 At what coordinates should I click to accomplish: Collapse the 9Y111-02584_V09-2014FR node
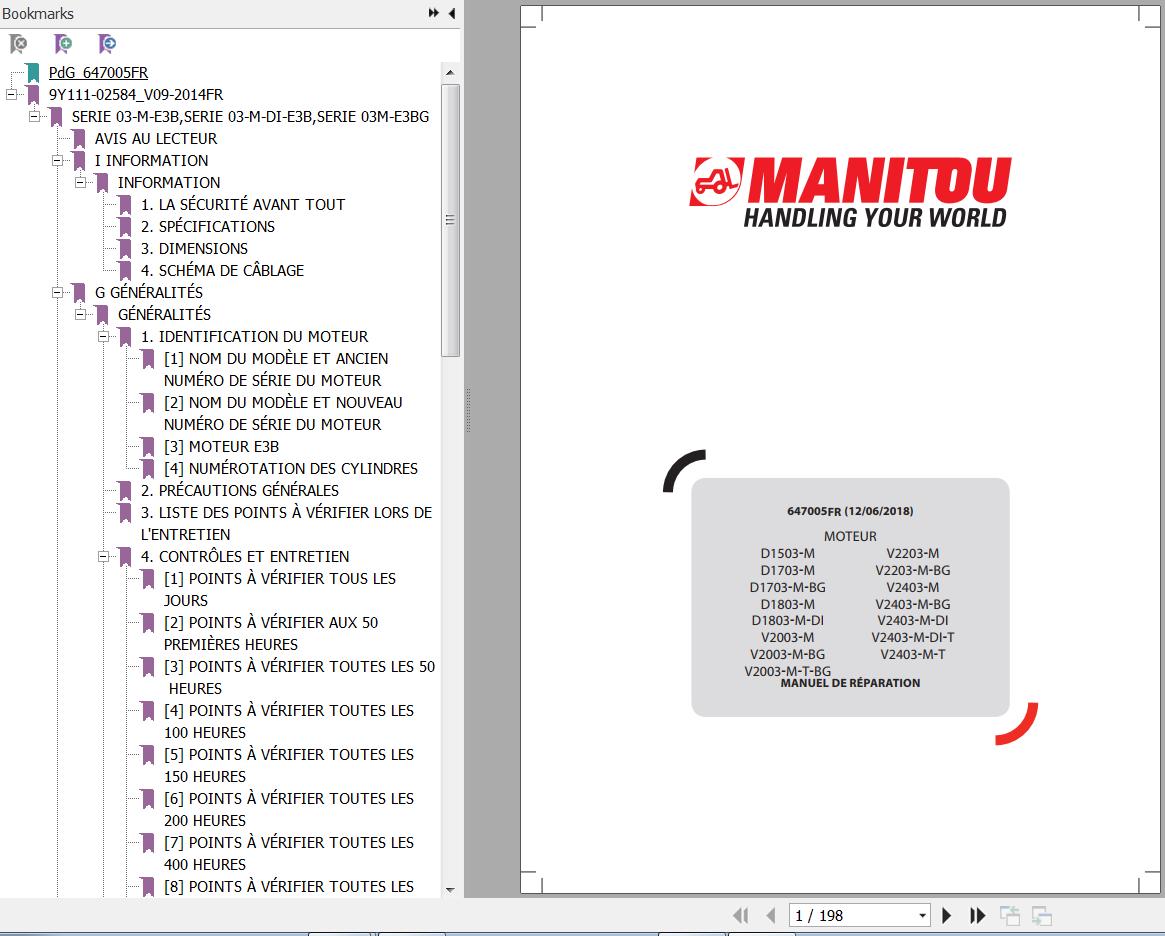11,94
